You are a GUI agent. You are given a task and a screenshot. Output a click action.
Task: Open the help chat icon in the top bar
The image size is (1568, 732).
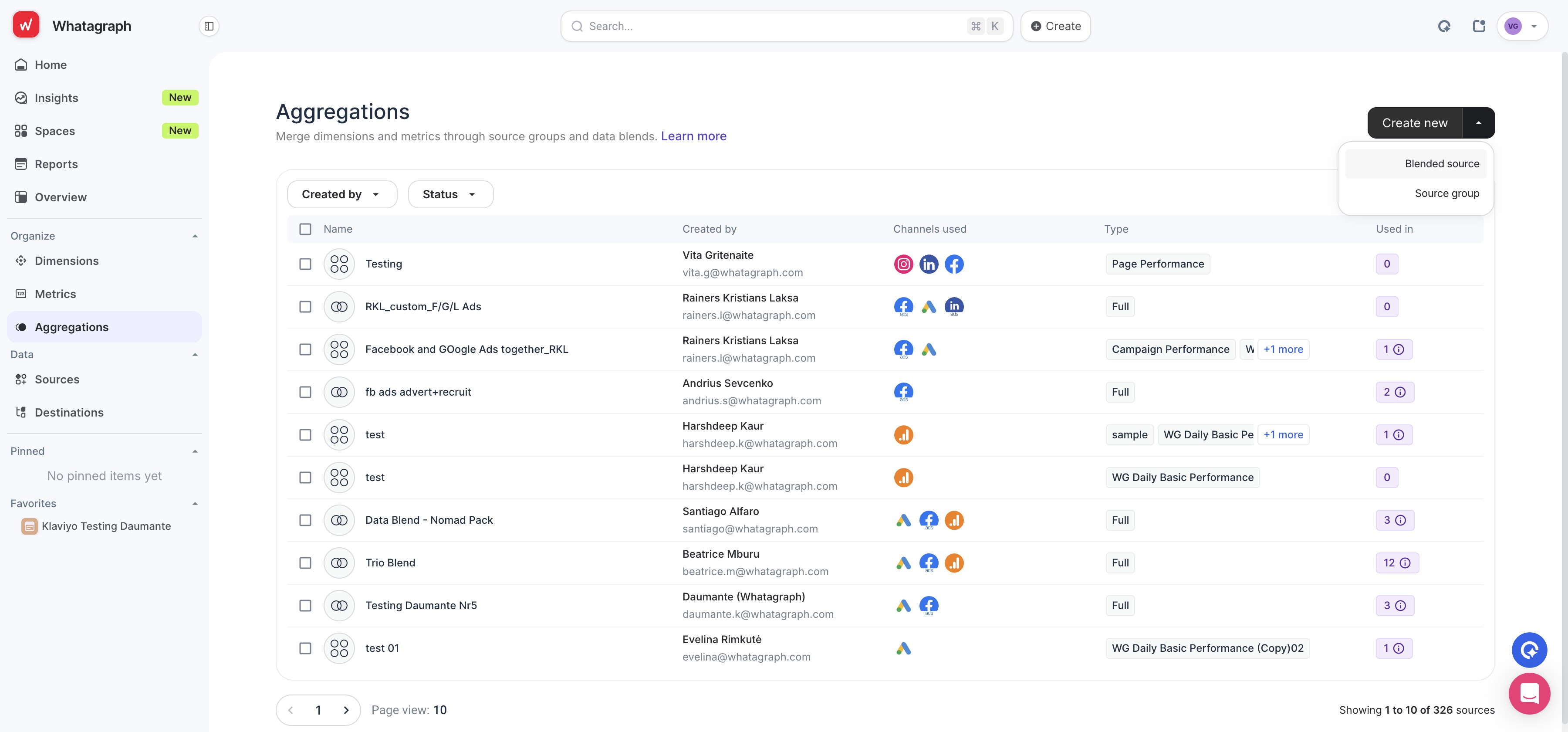[x=1444, y=26]
